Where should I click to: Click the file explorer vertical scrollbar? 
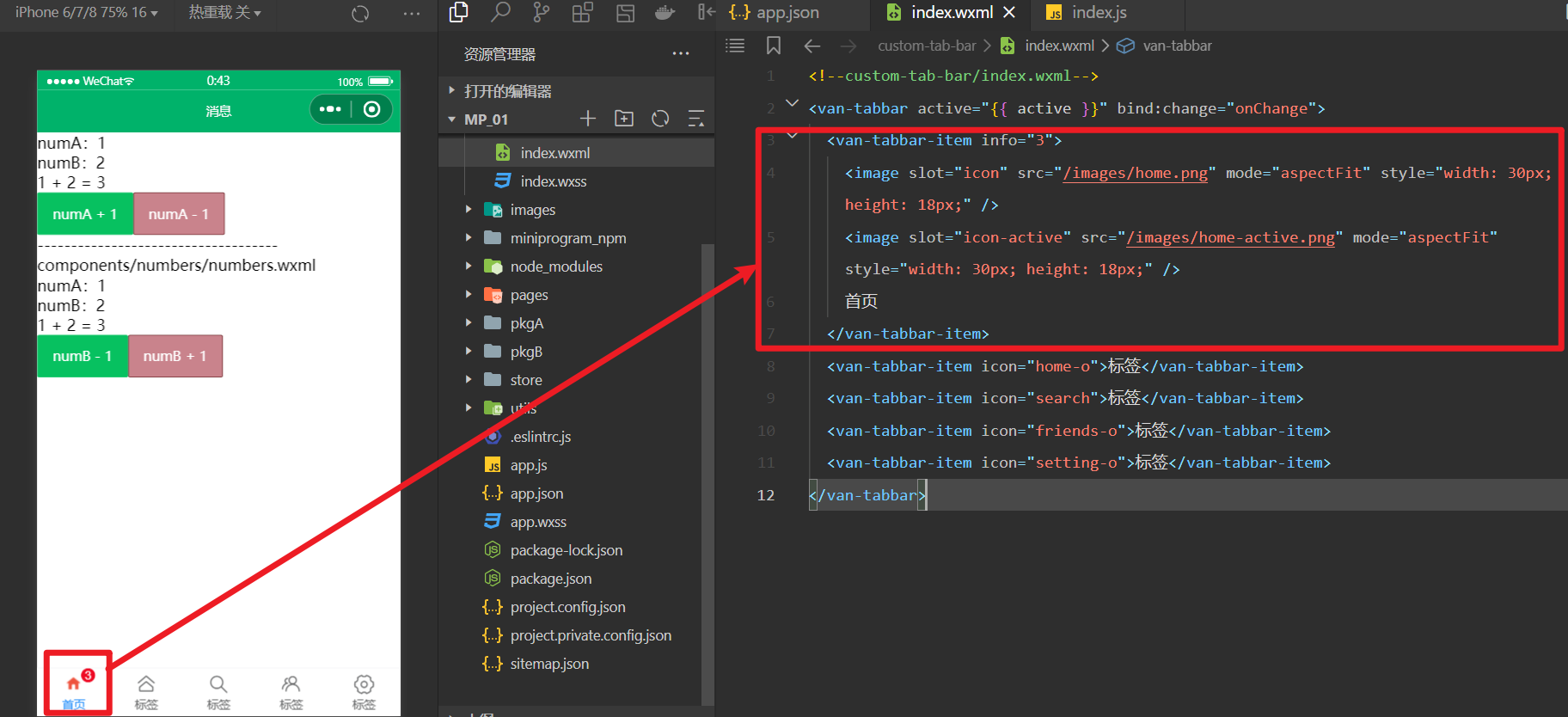pyautogui.click(x=707, y=473)
